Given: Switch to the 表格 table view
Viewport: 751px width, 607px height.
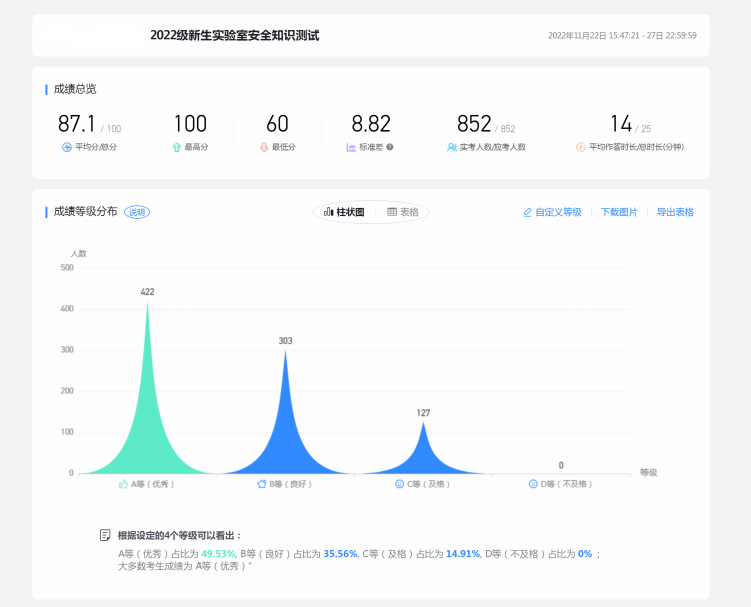Looking at the screenshot, I should (x=403, y=212).
